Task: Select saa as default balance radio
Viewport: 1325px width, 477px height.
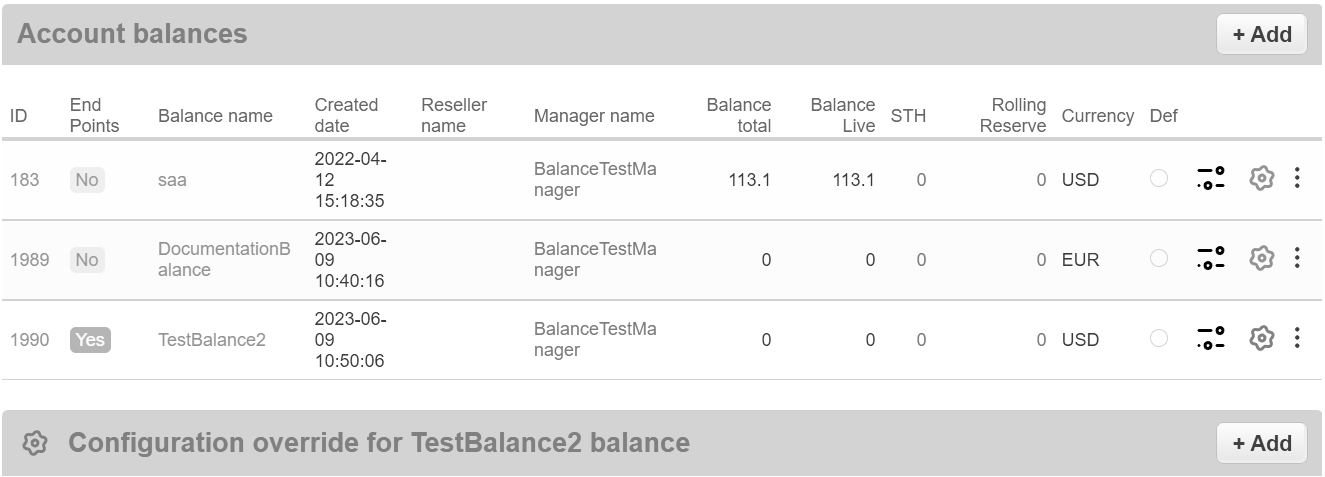Action: [x=1159, y=179]
